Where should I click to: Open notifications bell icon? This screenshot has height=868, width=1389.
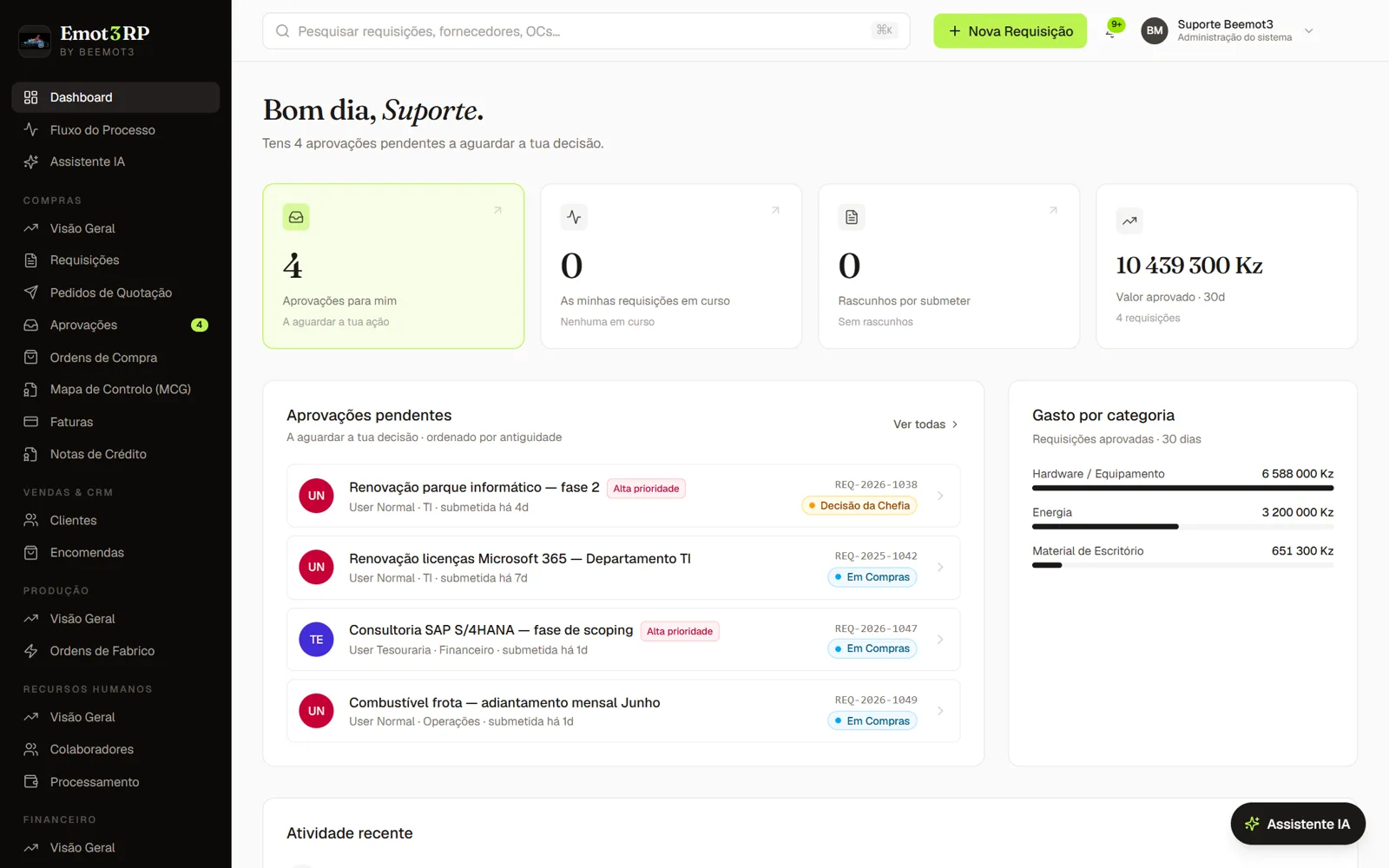[1111, 31]
